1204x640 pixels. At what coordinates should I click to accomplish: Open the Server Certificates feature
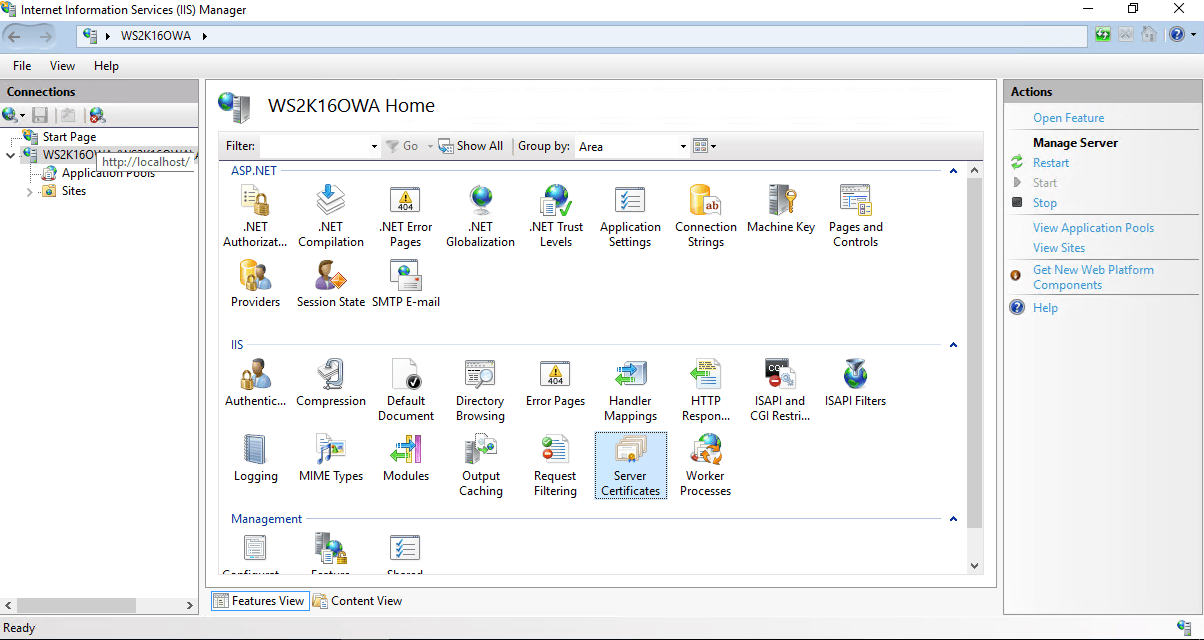[x=630, y=465]
